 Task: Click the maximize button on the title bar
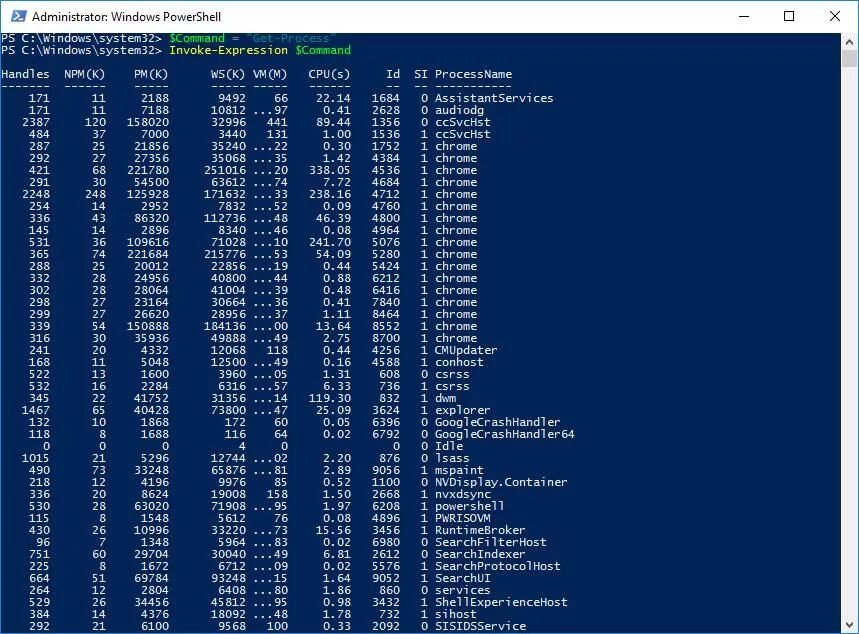click(x=789, y=17)
